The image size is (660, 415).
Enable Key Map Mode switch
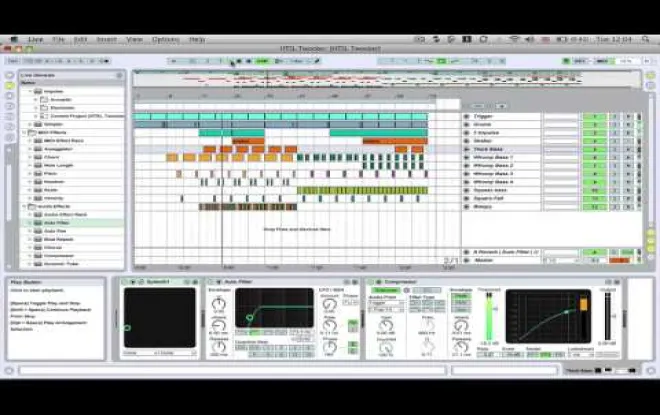(x=580, y=61)
